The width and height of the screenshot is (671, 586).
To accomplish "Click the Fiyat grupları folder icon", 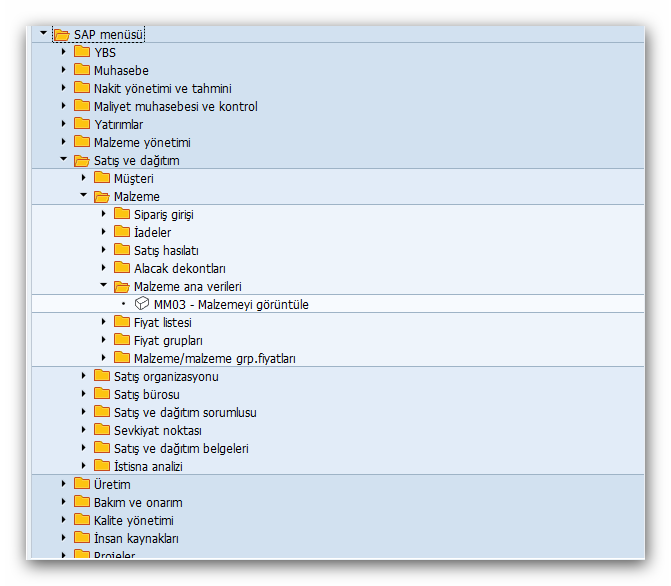I will coord(122,339).
